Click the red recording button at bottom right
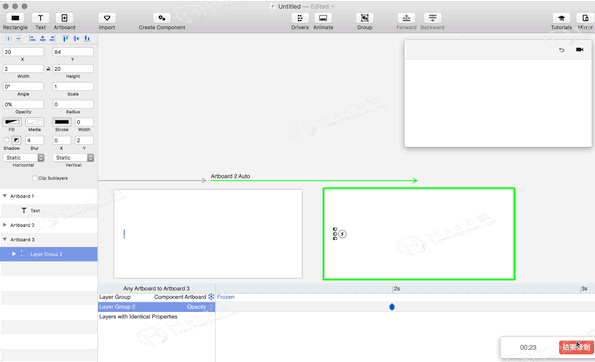Screen dimensions: 595x362 click(576, 347)
